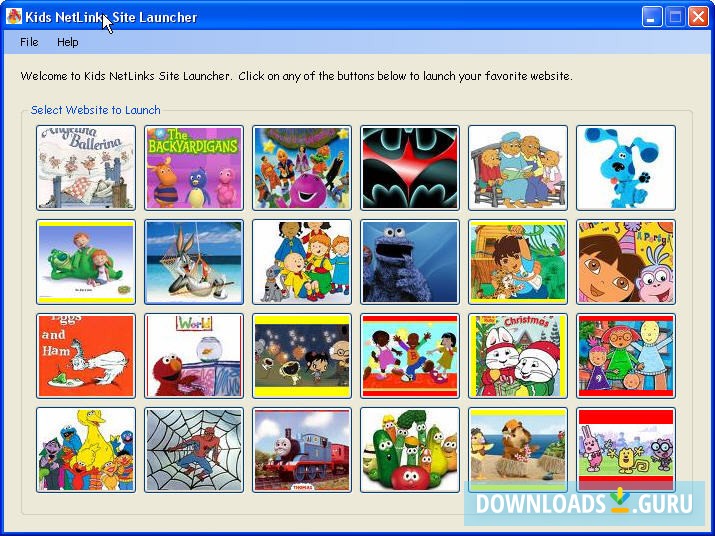Viewport: 715px width, 536px height.
Task: Launch the Angelina Ballerina website button
Action: tap(86, 168)
